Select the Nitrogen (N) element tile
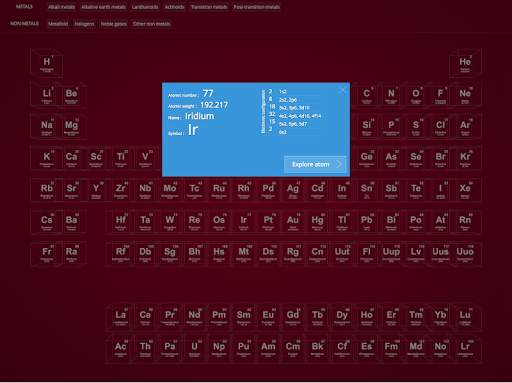512x383 pixels. pos(391,95)
